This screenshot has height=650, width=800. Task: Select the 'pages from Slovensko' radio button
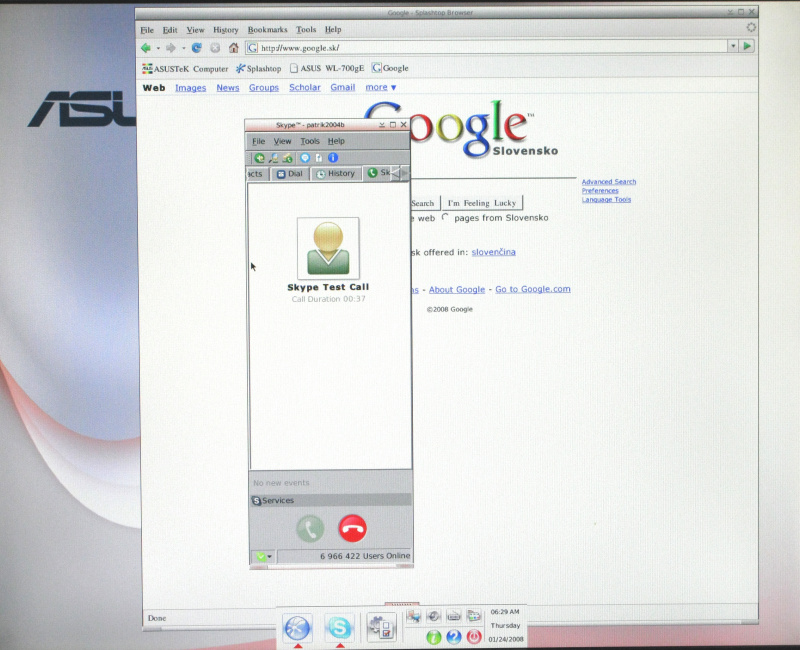[x=445, y=217]
